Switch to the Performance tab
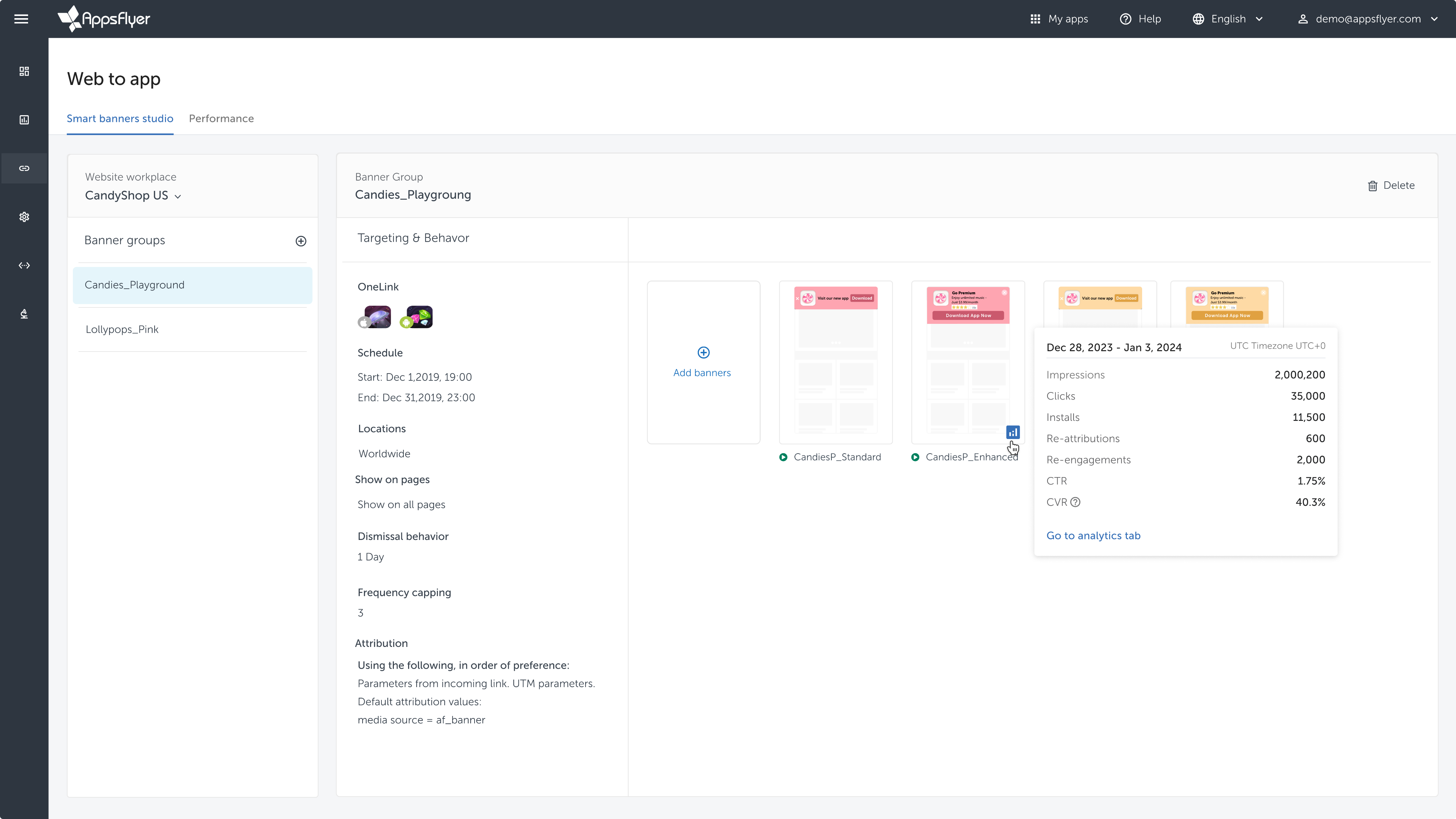1456x819 pixels. pos(221,119)
